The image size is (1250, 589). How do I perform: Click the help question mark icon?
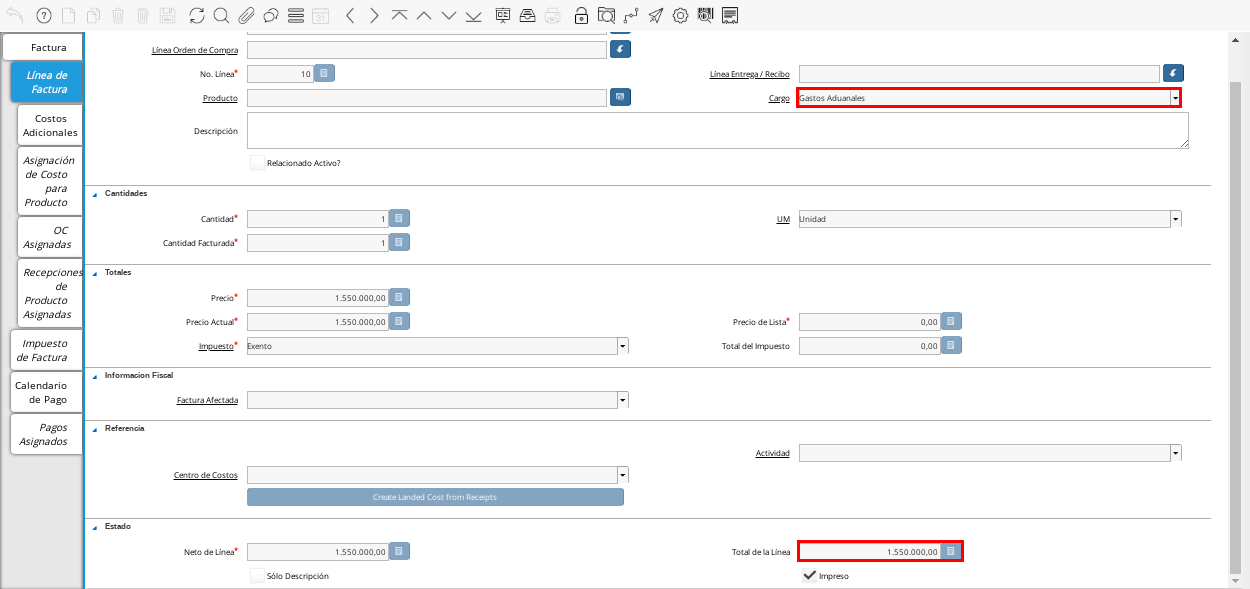(43, 15)
